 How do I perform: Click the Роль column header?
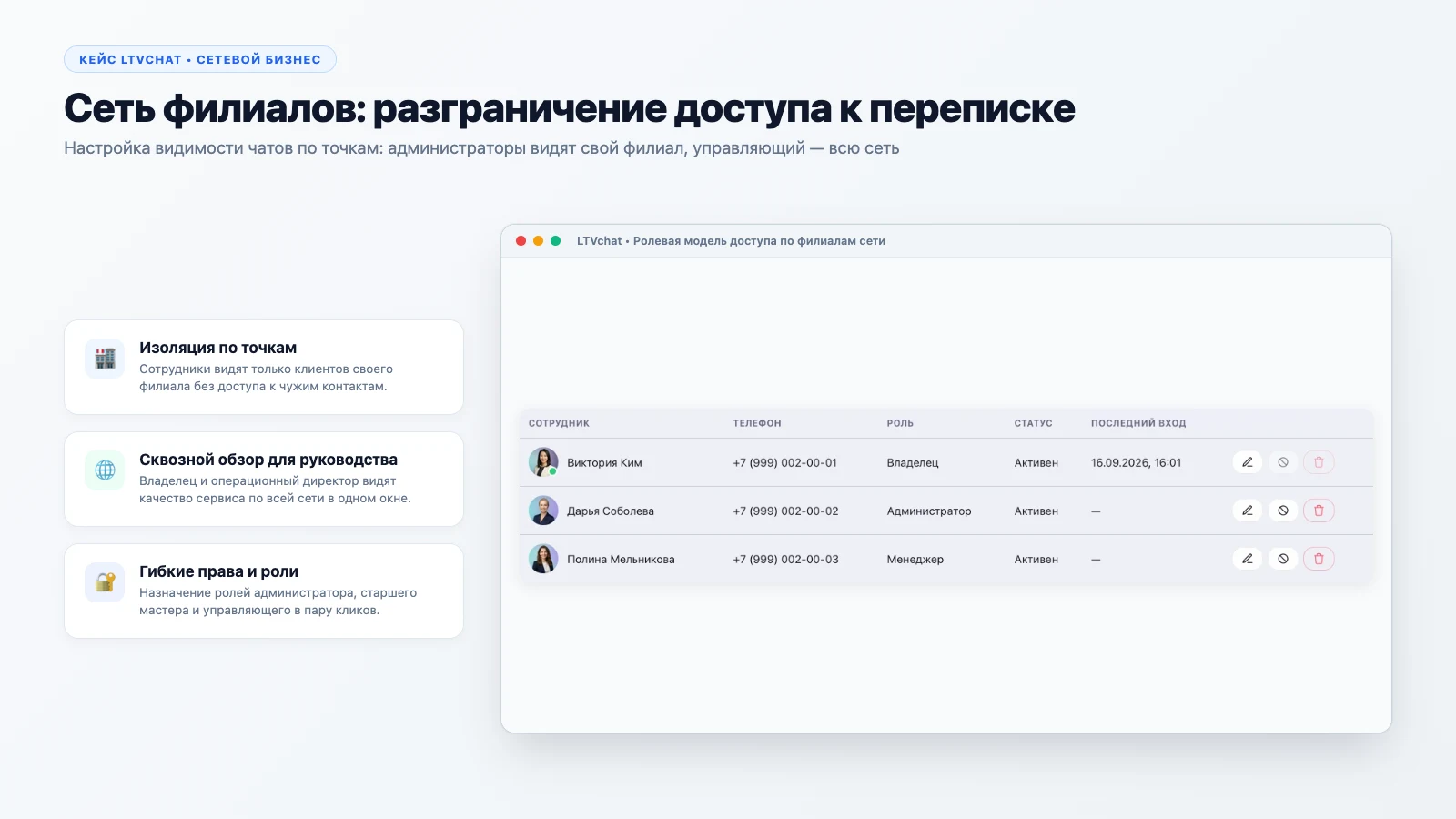pos(900,423)
